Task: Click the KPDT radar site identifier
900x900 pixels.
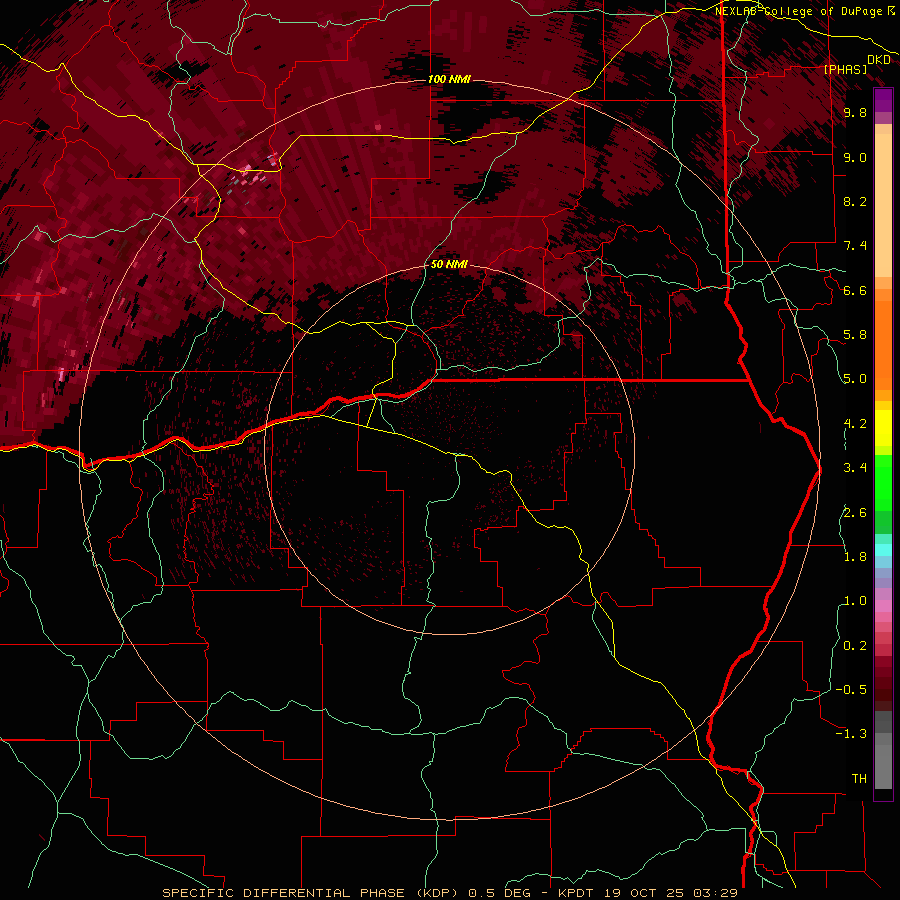Action: coord(577,893)
